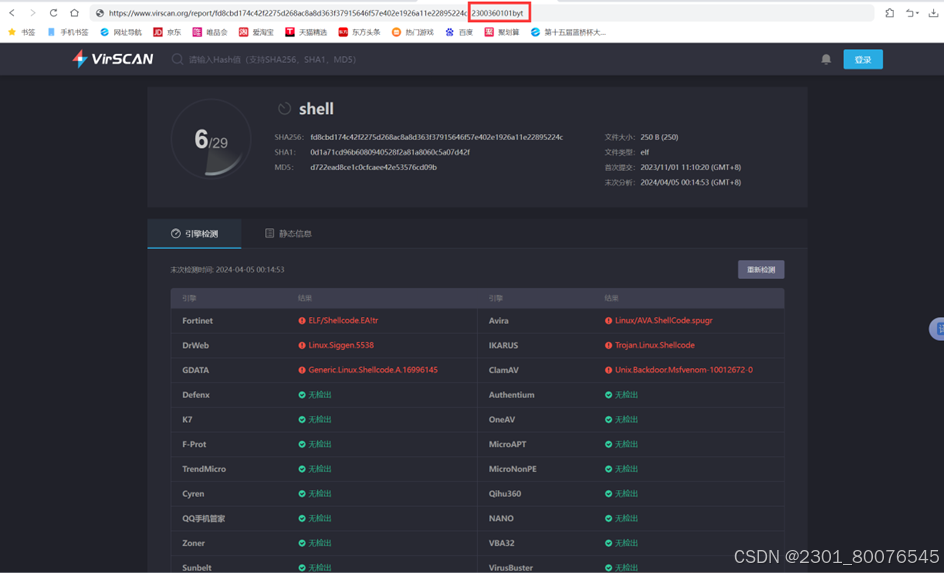Open the 爱淘宝 bookmark

(x=256, y=32)
